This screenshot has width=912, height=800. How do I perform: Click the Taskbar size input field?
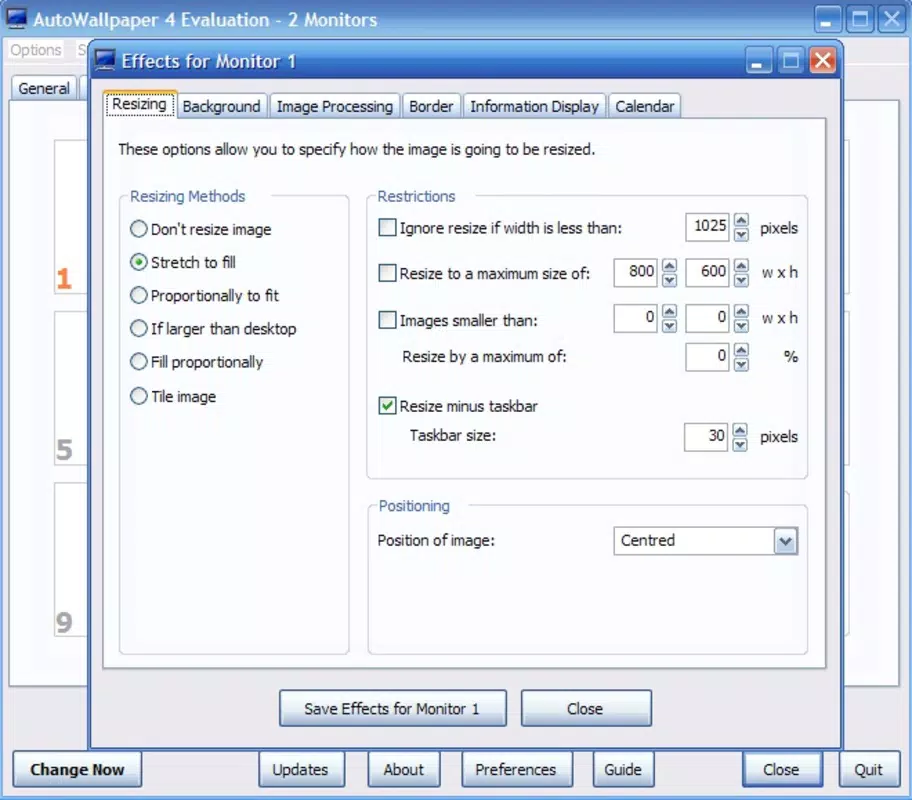pyautogui.click(x=706, y=437)
